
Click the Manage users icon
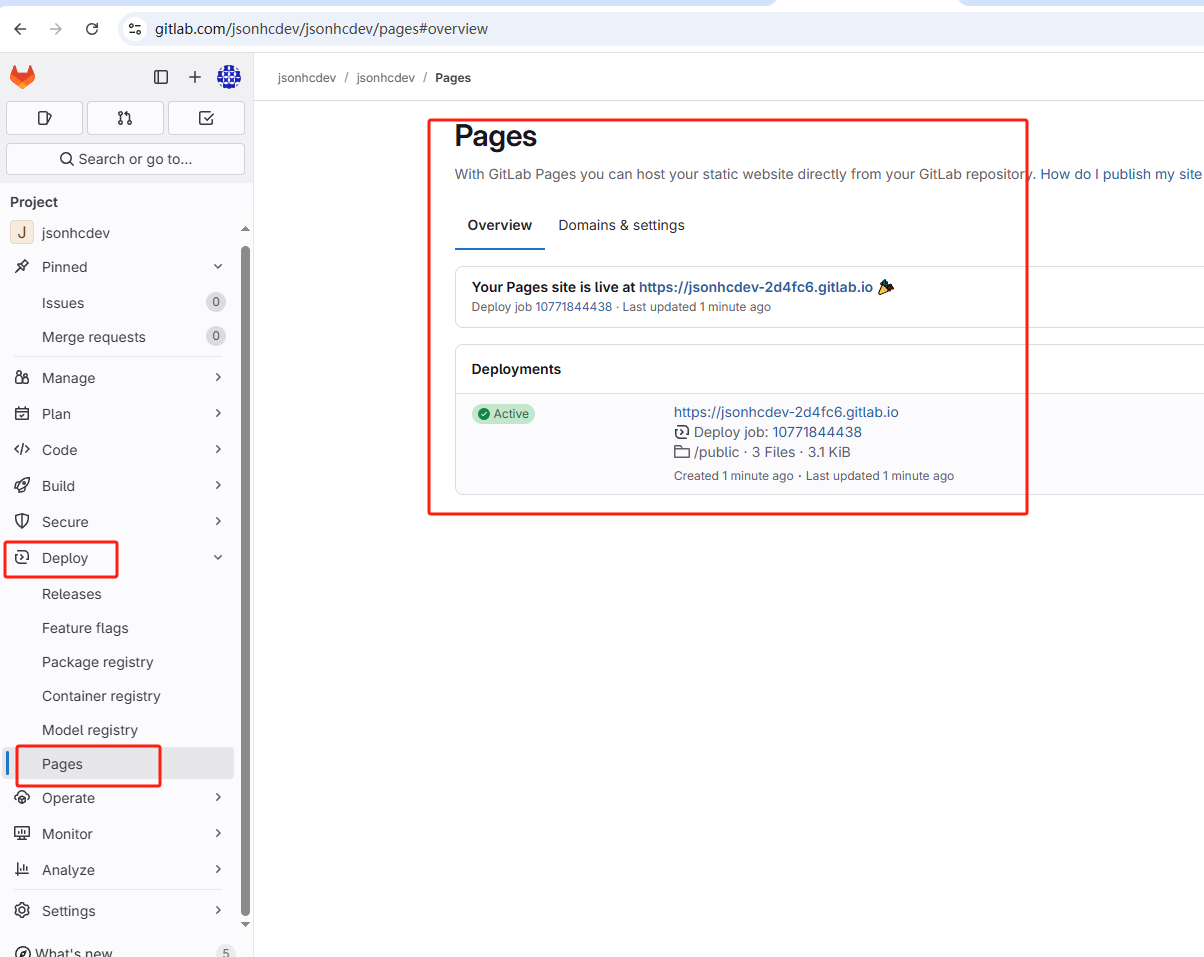[x=22, y=378]
